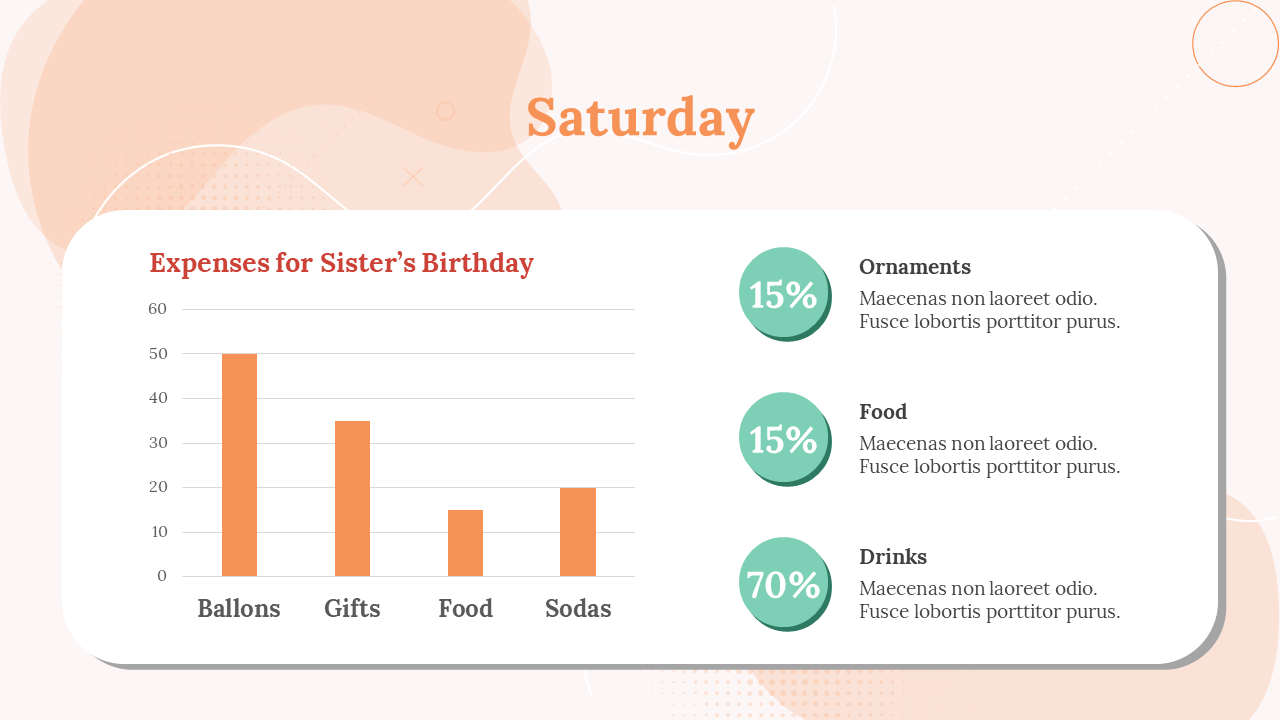Screen dimensions: 1280x720
Task: Click the Food bar in chart
Action: 465,543
